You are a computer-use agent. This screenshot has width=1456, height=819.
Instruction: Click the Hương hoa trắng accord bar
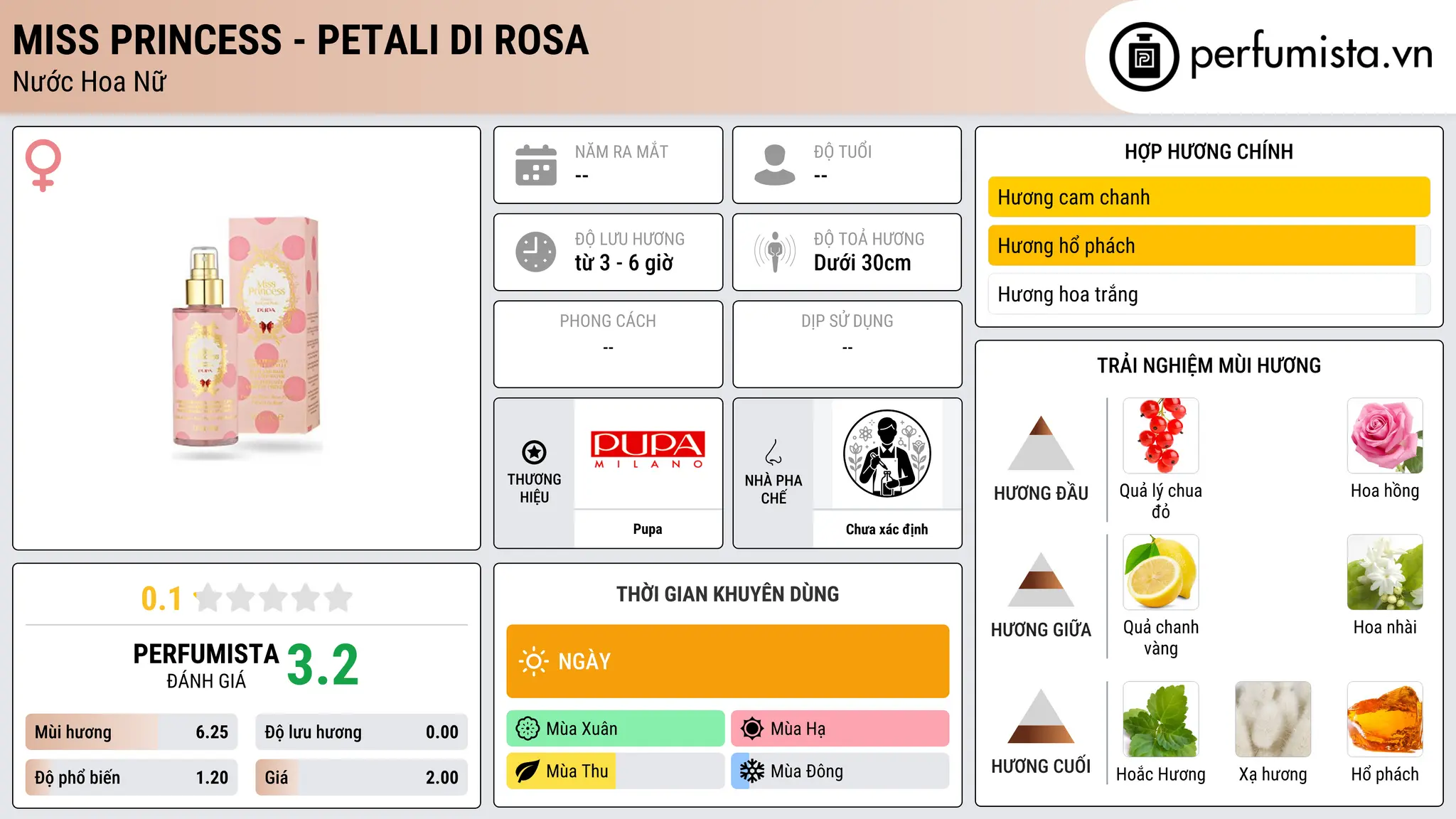[1209, 294]
